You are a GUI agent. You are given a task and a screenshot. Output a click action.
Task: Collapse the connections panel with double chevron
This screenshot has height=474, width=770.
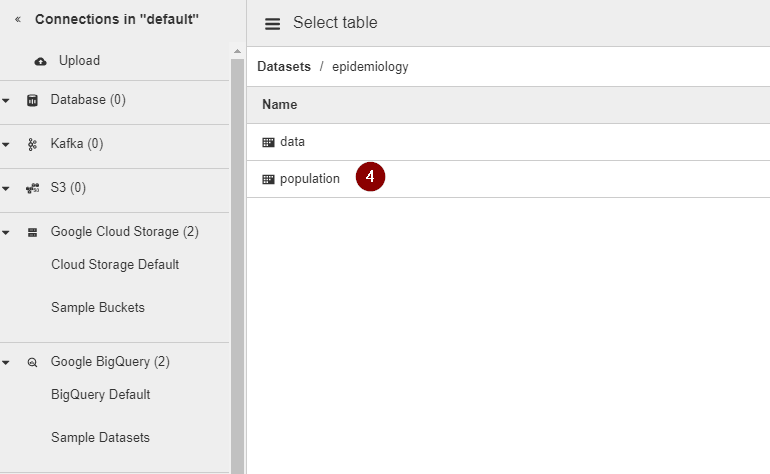(x=17, y=20)
